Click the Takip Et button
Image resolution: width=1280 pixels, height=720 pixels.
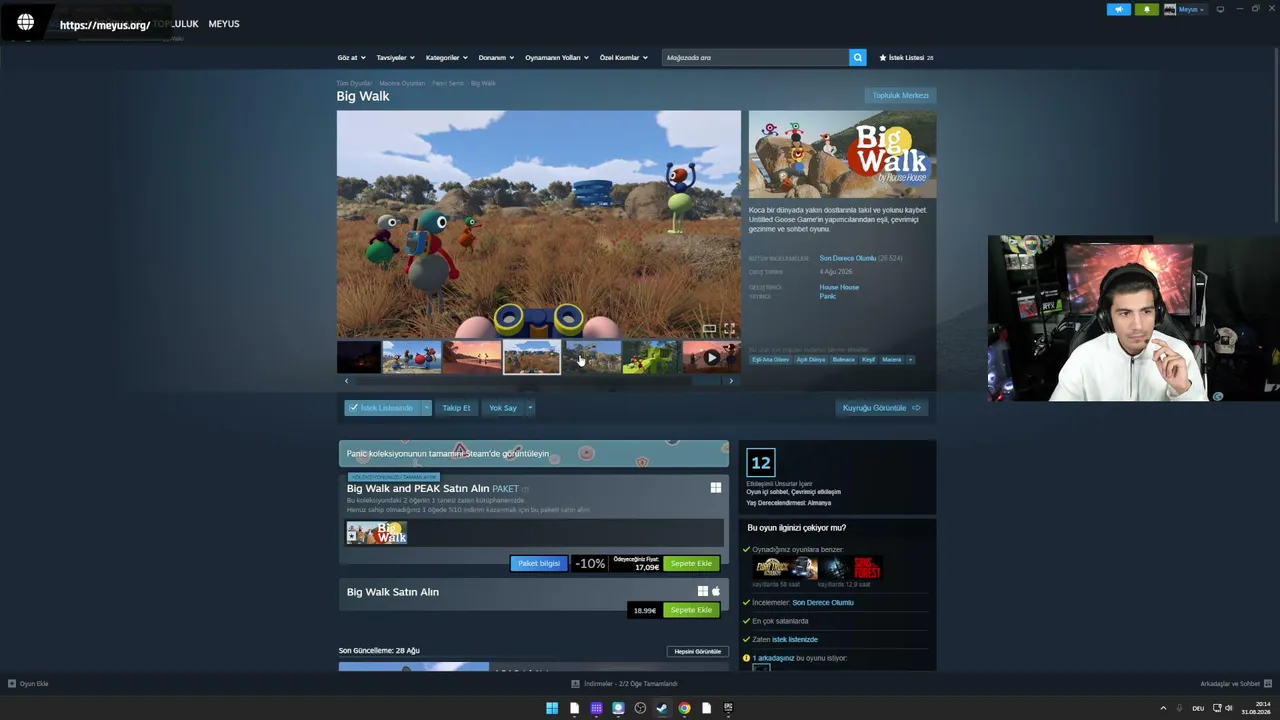point(456,408)
